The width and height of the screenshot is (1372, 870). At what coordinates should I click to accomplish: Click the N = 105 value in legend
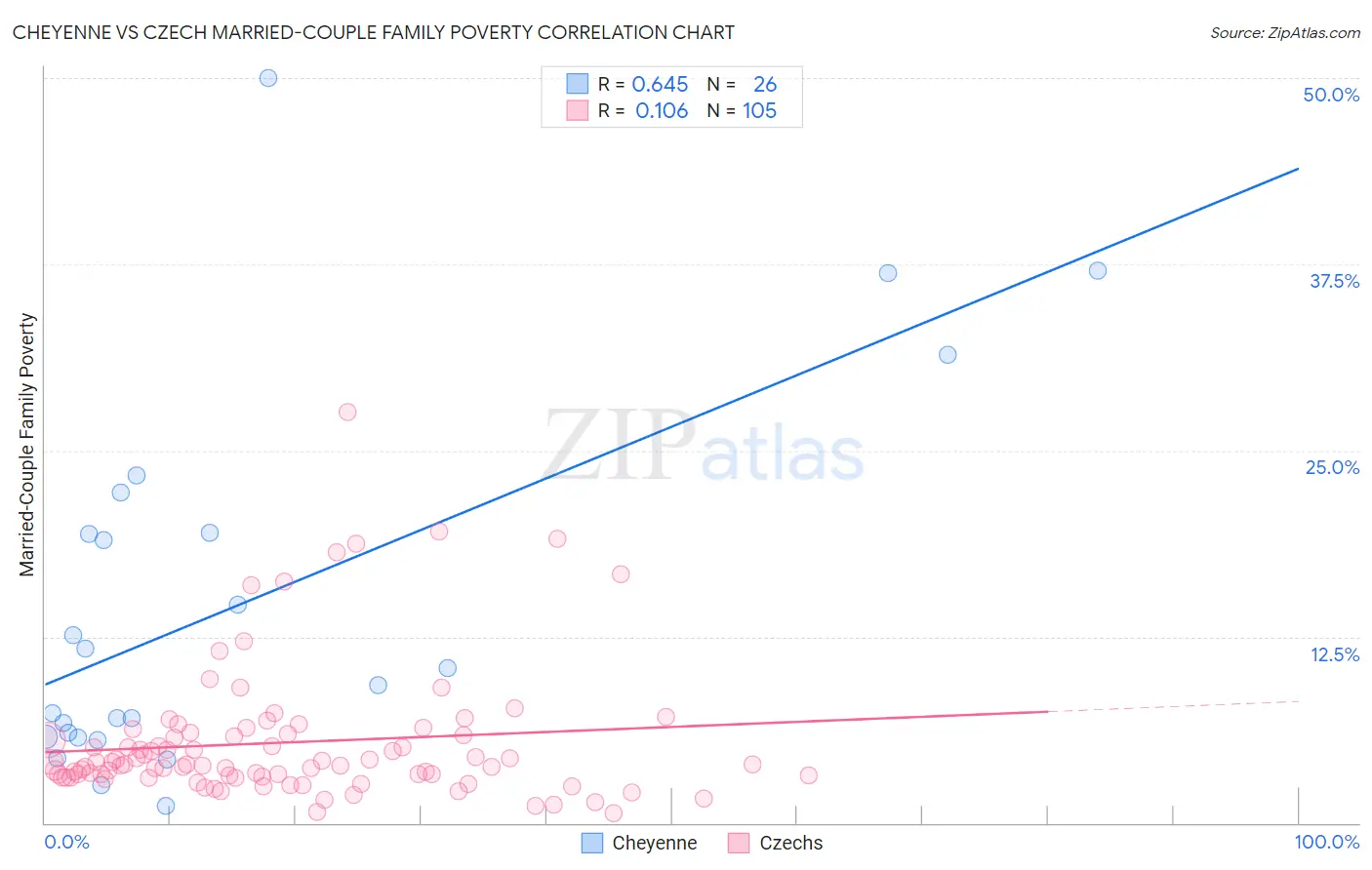click(743, 110)
